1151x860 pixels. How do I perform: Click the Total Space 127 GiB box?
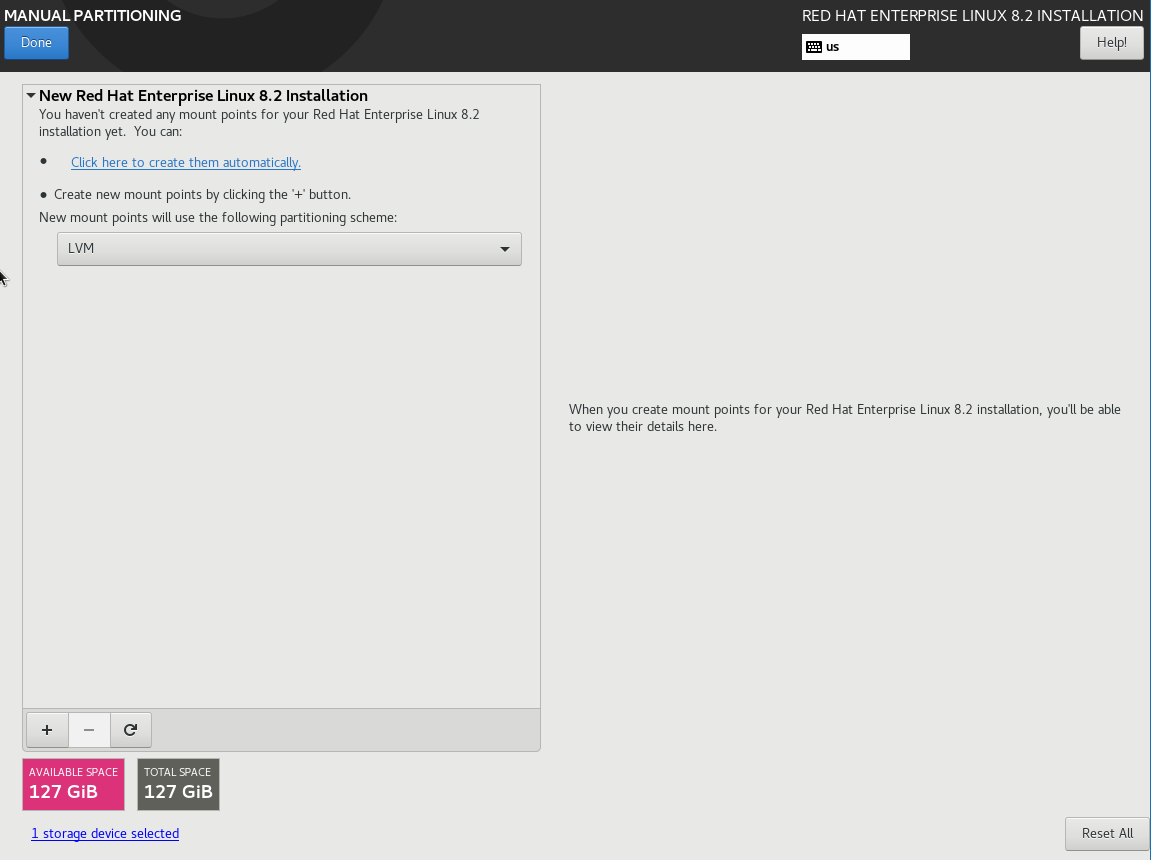point(178,784)
